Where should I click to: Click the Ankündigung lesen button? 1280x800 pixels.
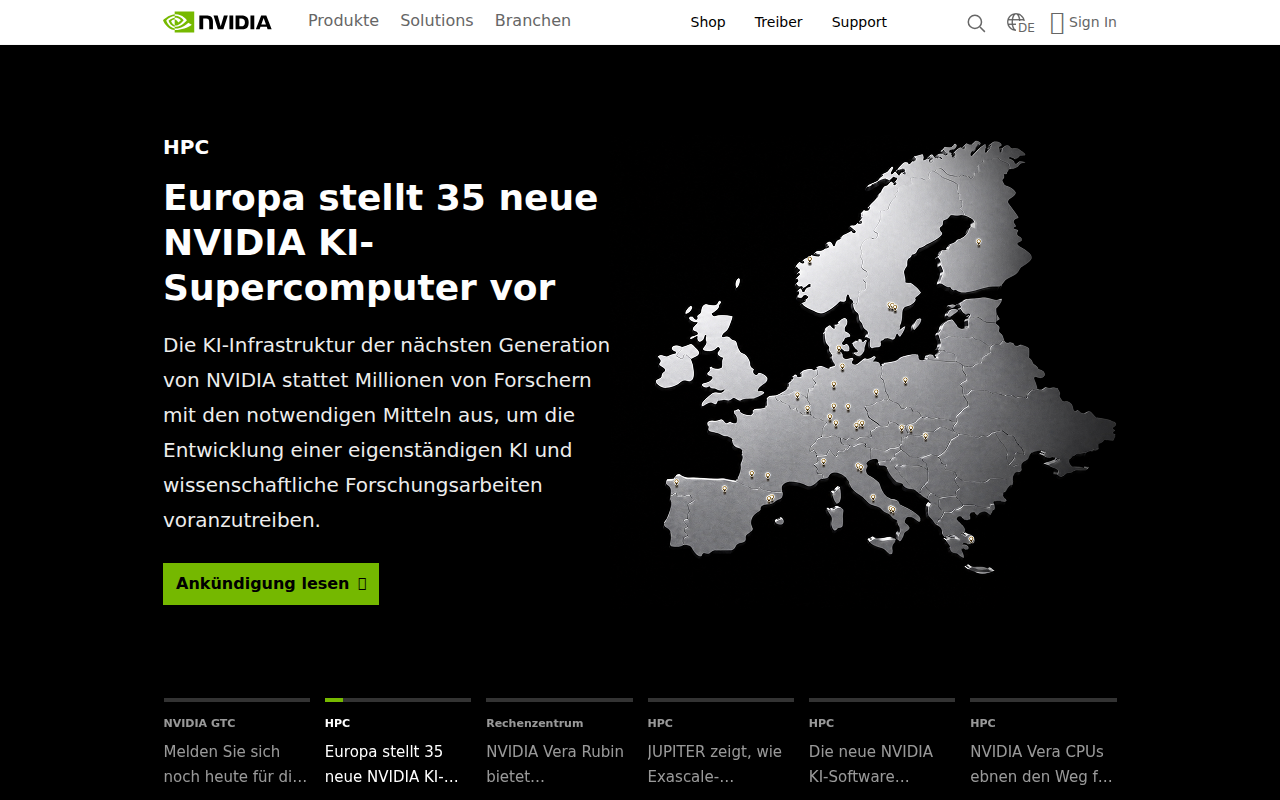(271, 584)
